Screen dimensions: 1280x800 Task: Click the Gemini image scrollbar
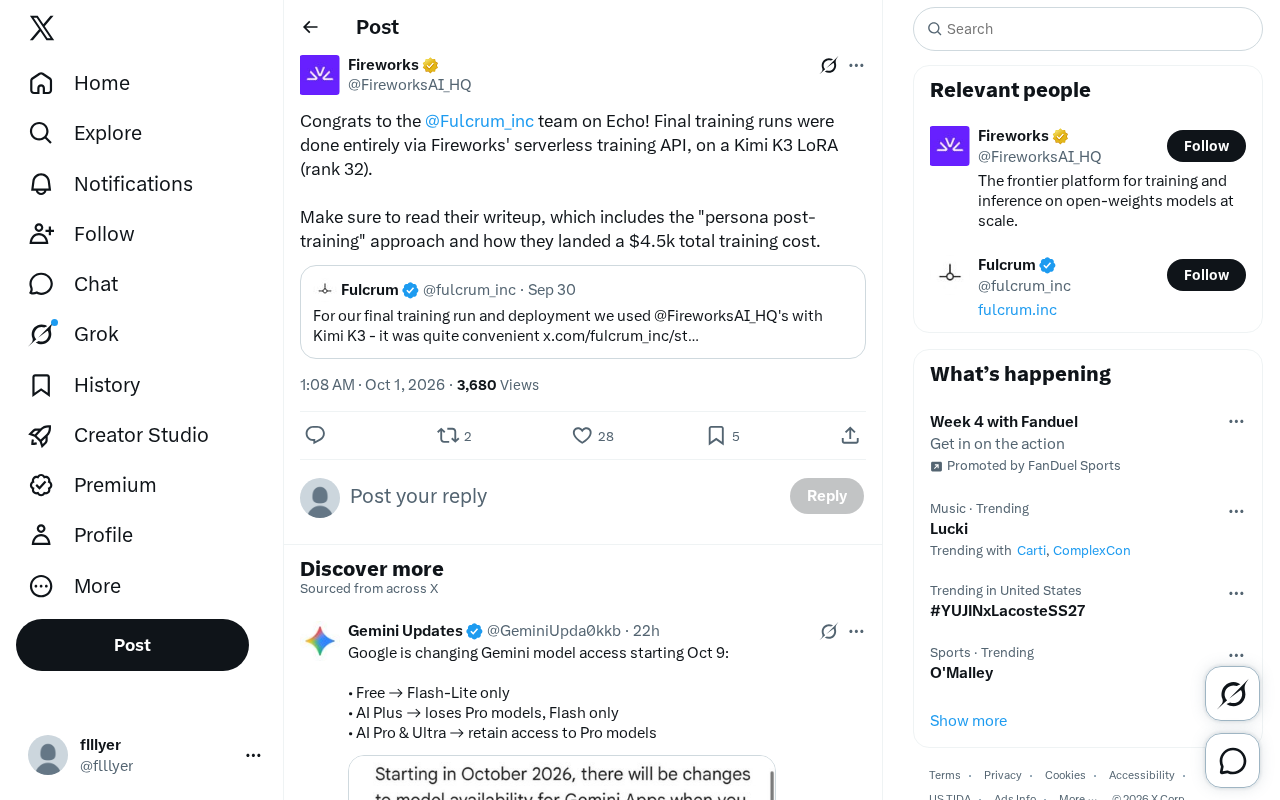[771, 783]
